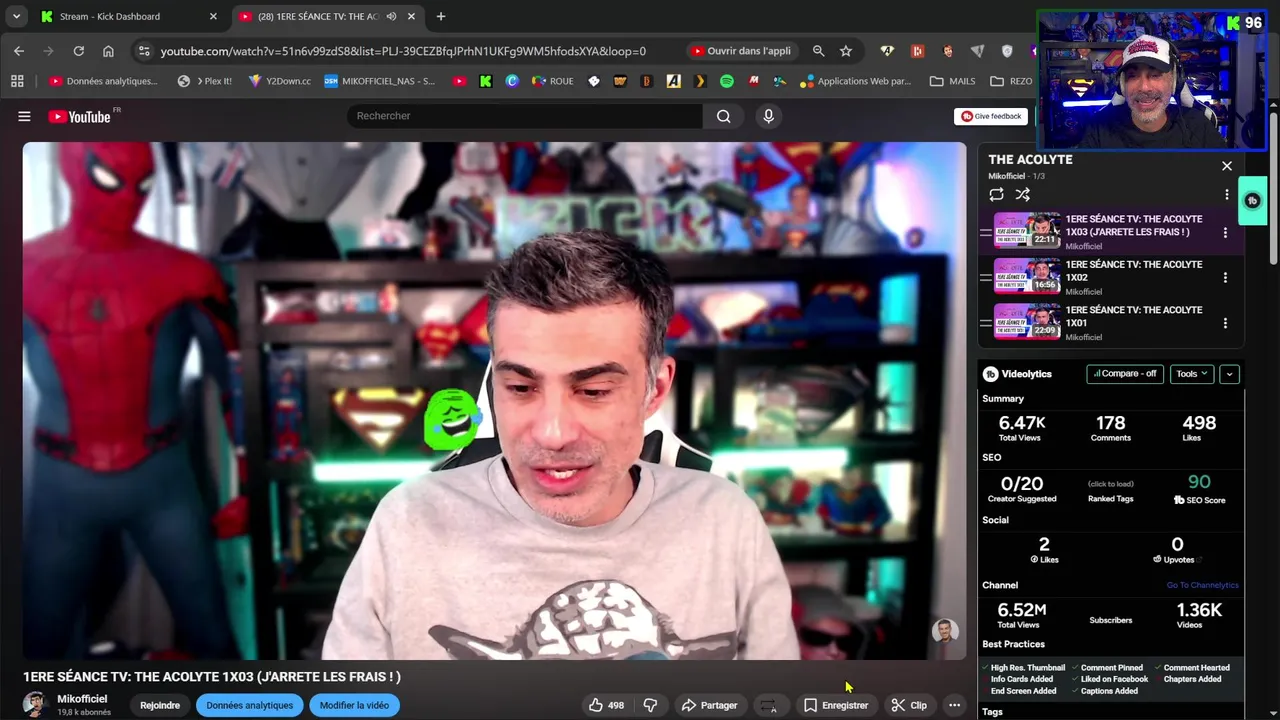Open options for THE ACOLYTE 1X03 entry
The image size is (1280, 720).
(1225, 232)
